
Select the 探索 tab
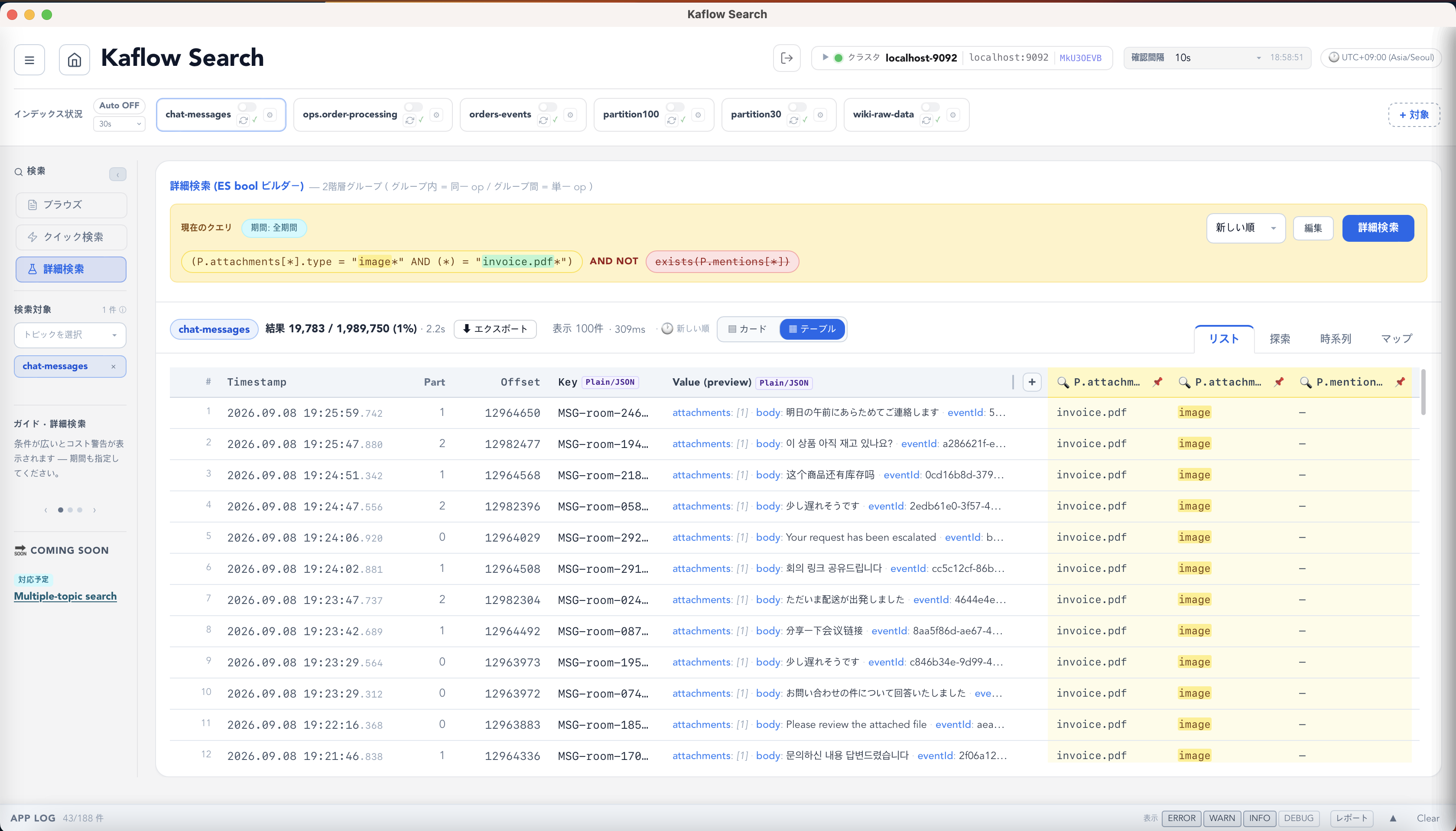(x=1280, y=339)
